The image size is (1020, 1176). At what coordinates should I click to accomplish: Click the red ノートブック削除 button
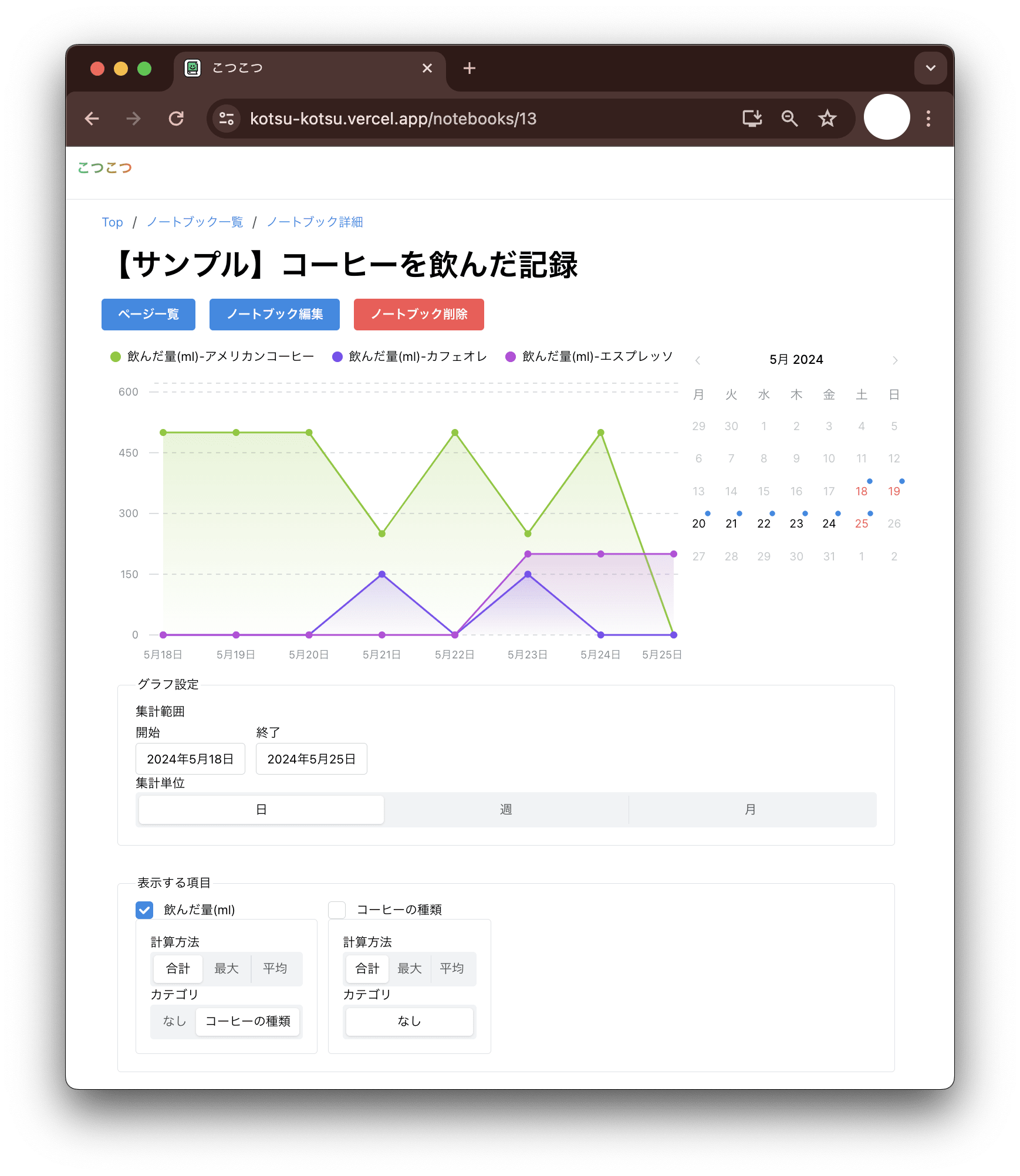click(x=419, y=315)
